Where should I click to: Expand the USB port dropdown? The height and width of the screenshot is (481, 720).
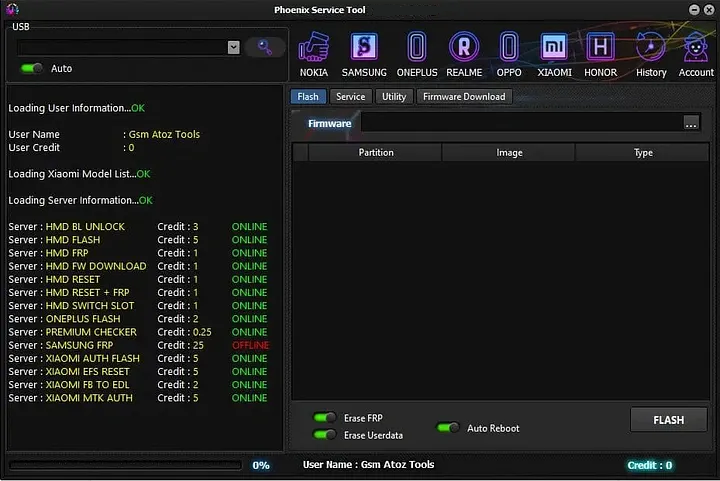pyautogui.click(x=233, y=47)
